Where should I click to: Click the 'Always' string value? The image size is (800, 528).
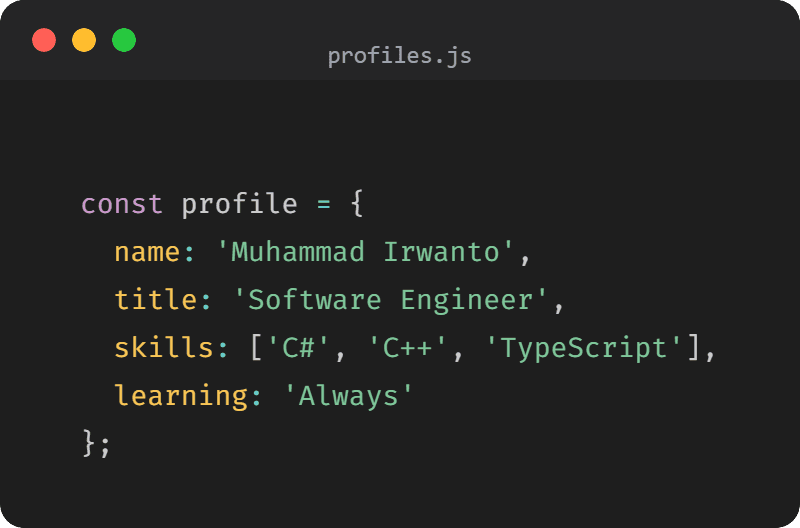(348, 396)
